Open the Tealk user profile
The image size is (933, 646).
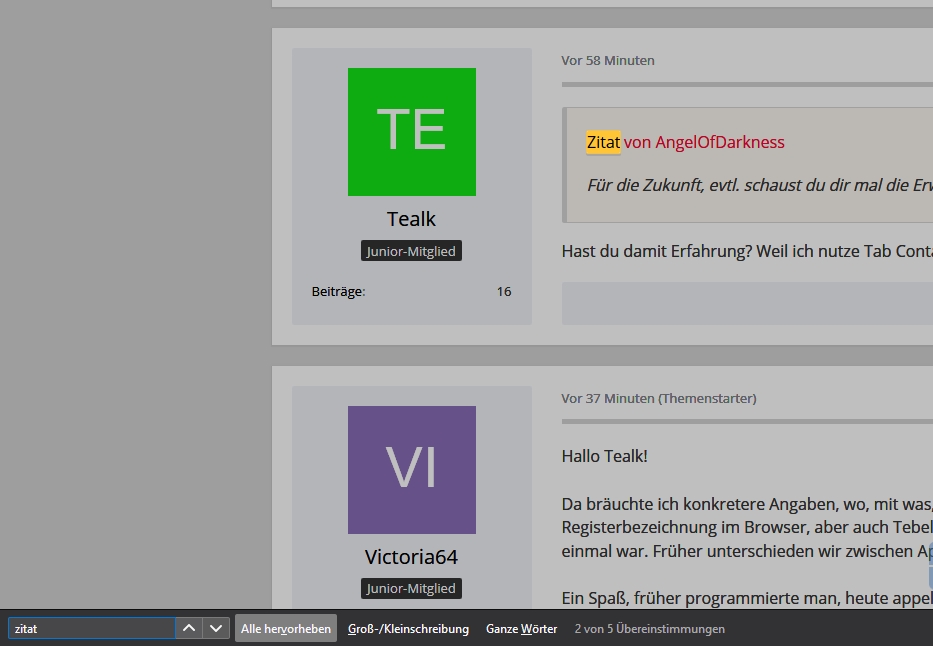coord(411,219)
